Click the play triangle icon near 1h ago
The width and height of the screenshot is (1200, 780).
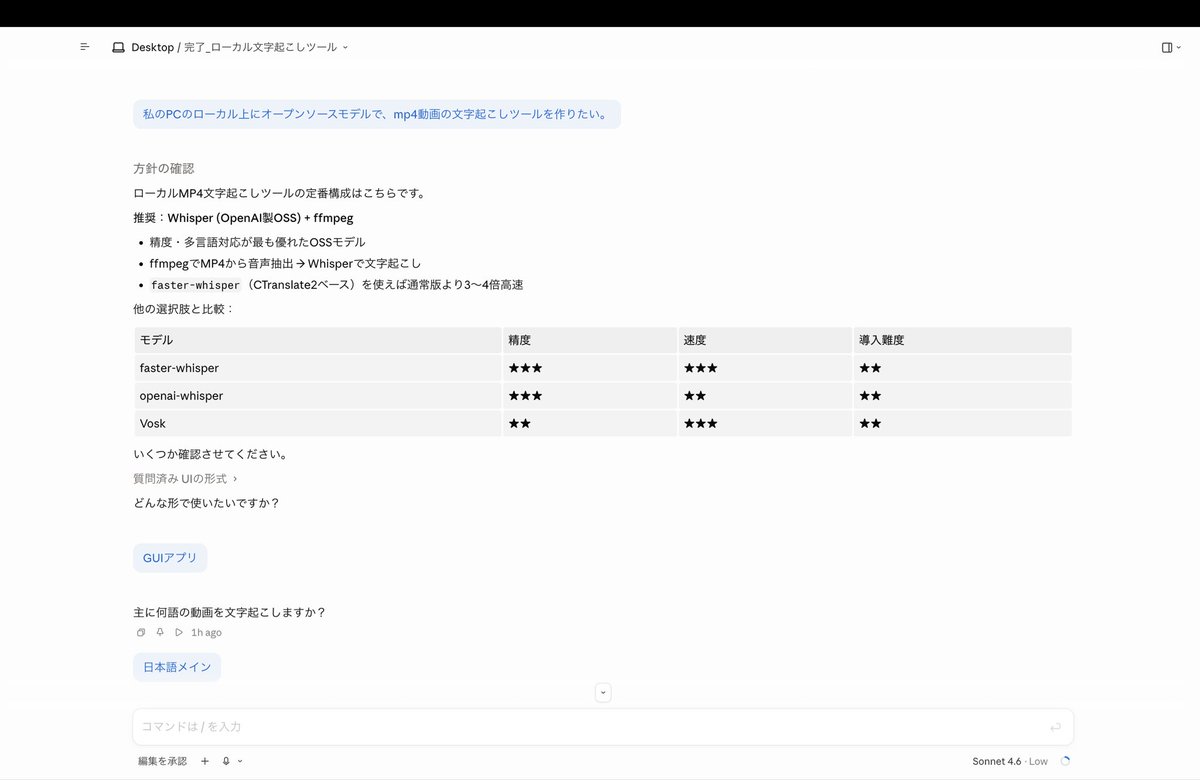(179, 632)
